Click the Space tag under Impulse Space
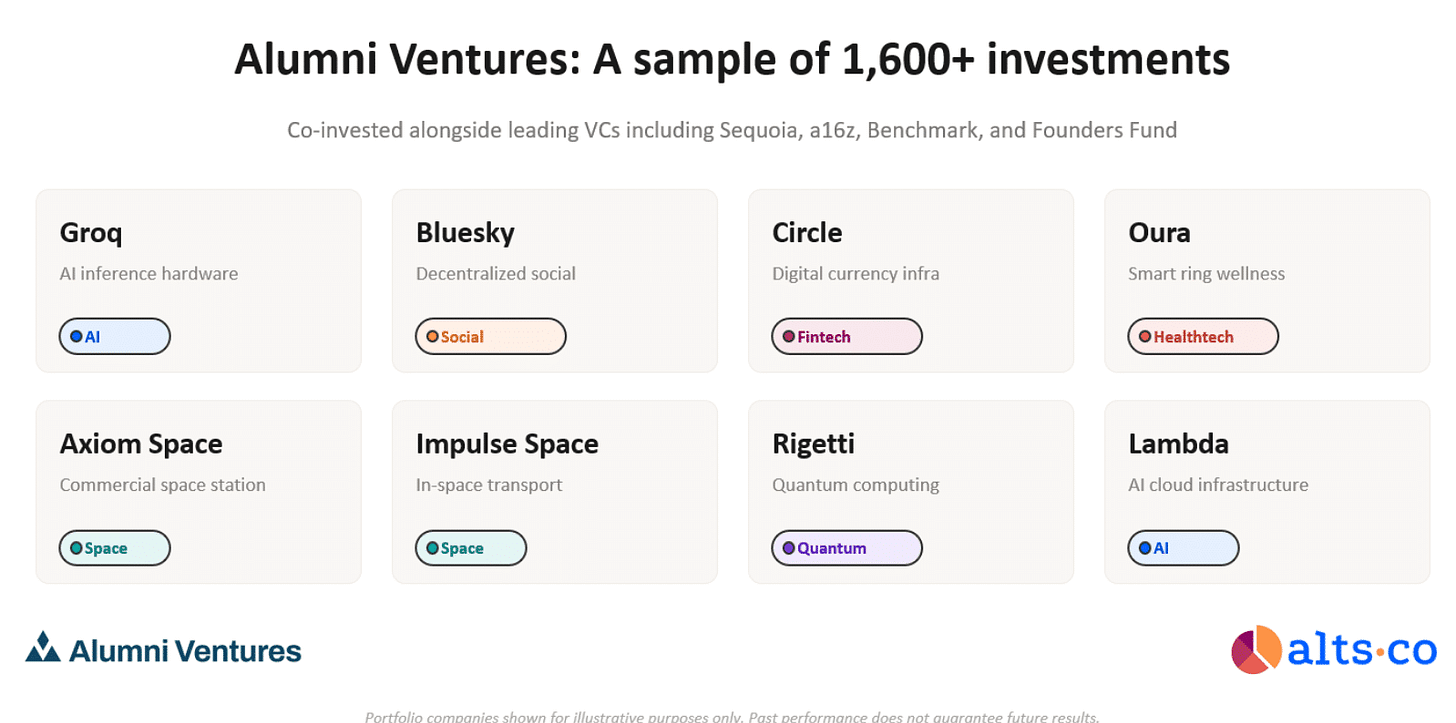 [470, 548]
